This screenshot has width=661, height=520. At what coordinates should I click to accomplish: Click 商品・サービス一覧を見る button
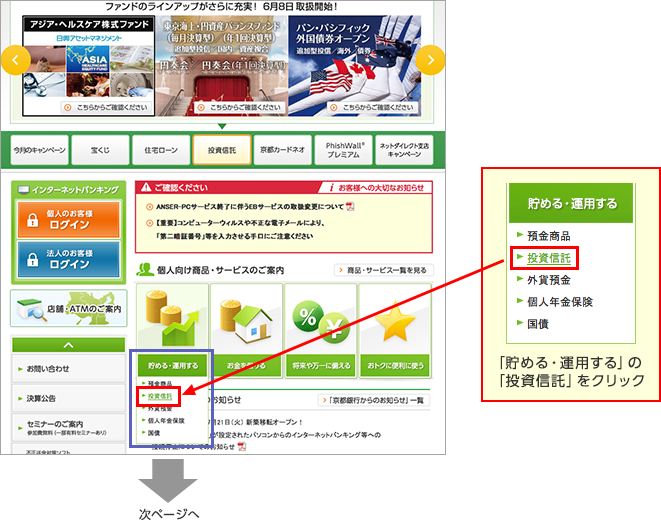(x=384, y=270)
